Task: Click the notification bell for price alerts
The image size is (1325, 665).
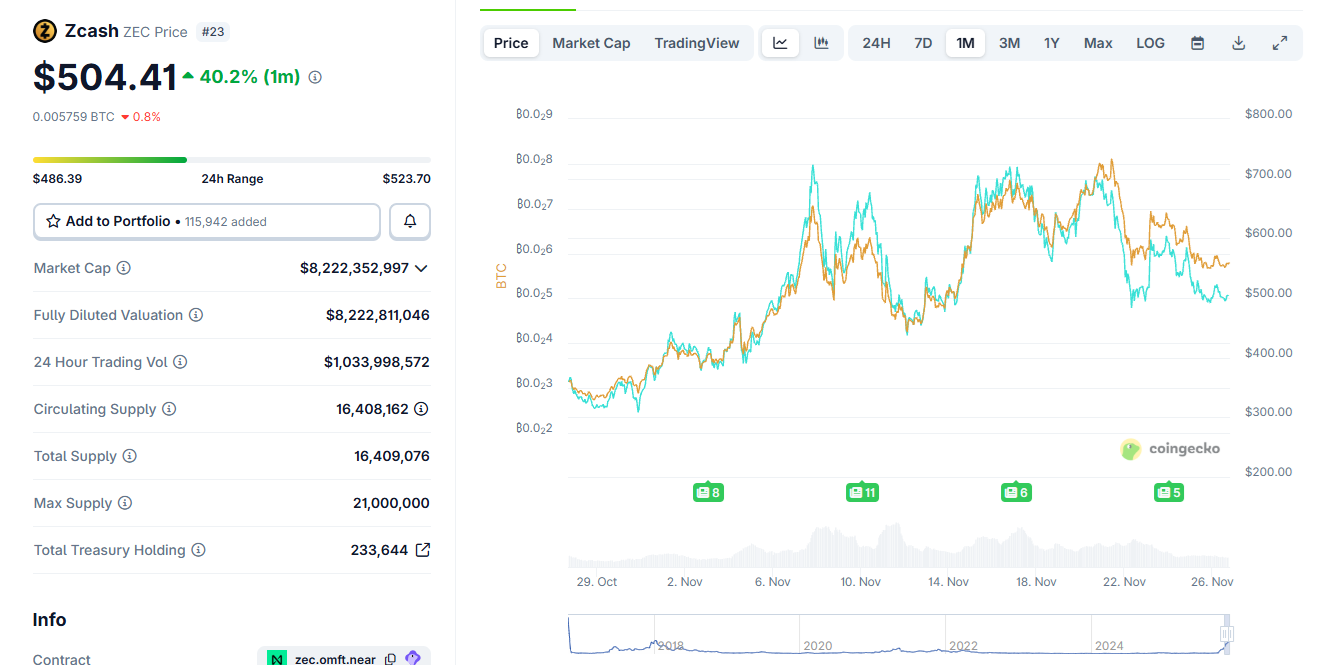Action: pos(410,221)
